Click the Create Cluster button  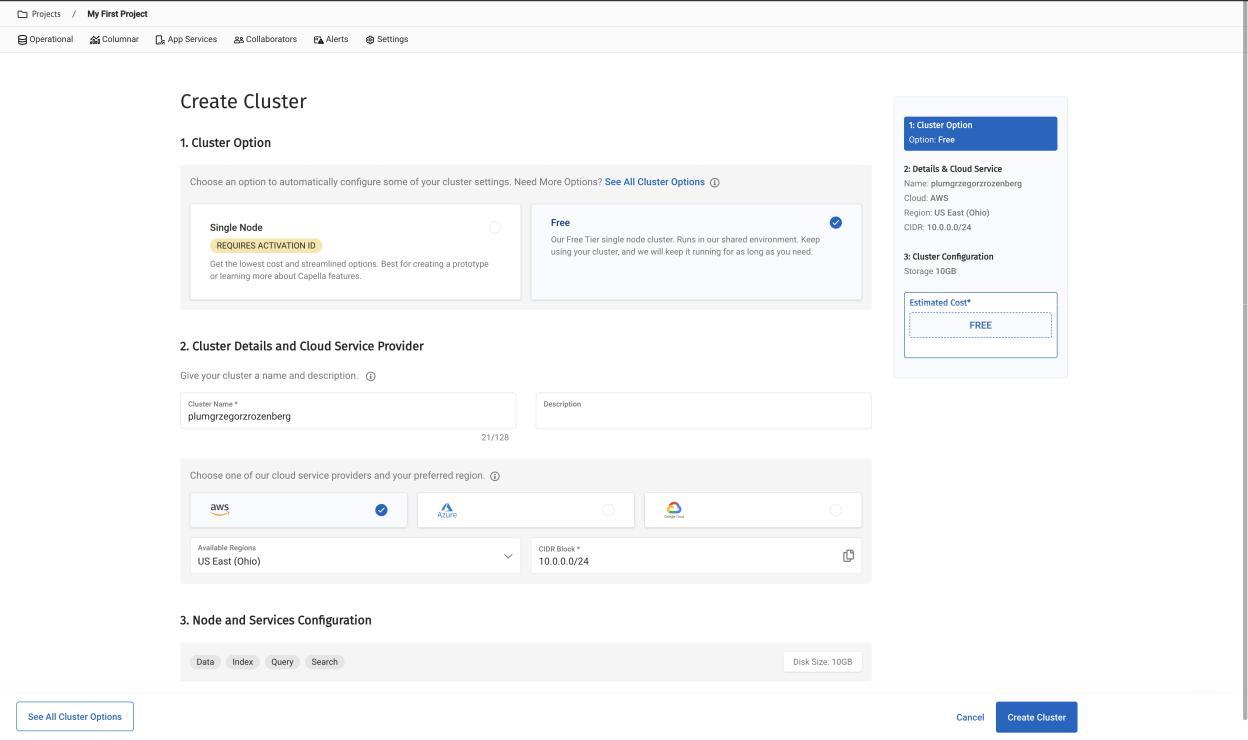[1036, 717]
